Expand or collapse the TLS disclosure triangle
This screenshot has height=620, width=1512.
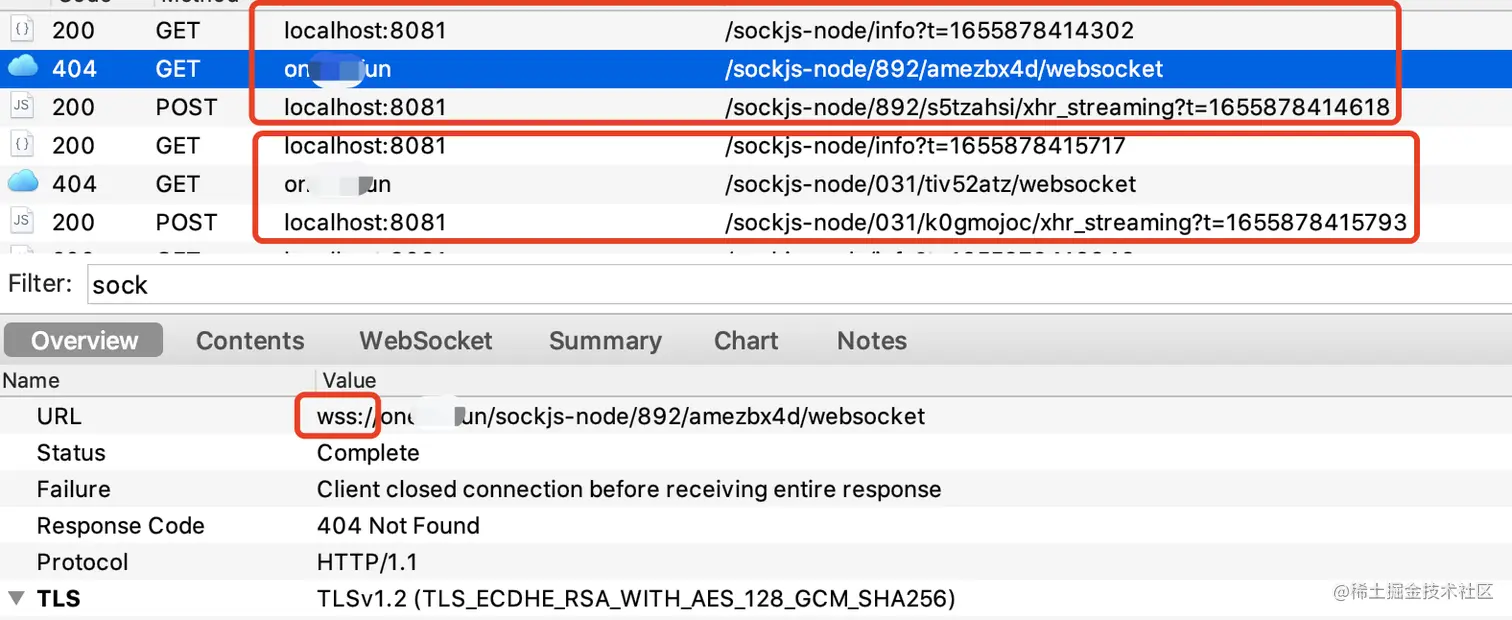[15, 599]
